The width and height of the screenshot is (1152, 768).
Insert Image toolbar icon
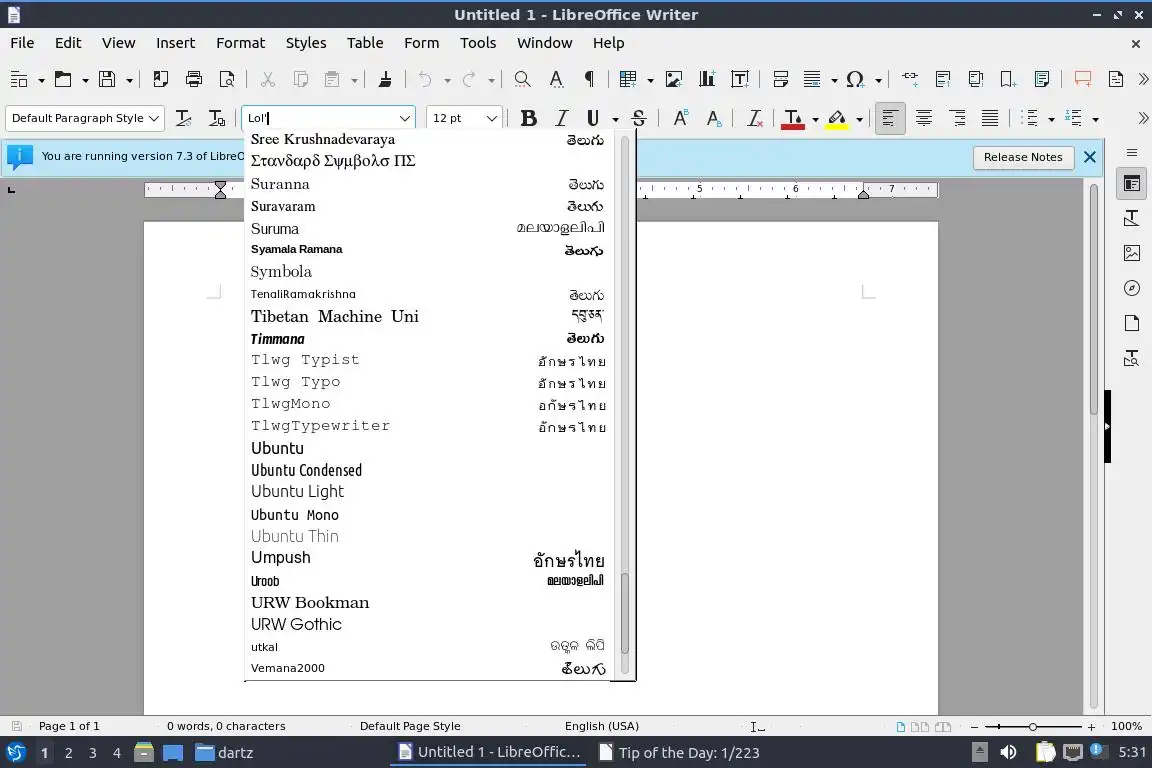coord(674,79)
